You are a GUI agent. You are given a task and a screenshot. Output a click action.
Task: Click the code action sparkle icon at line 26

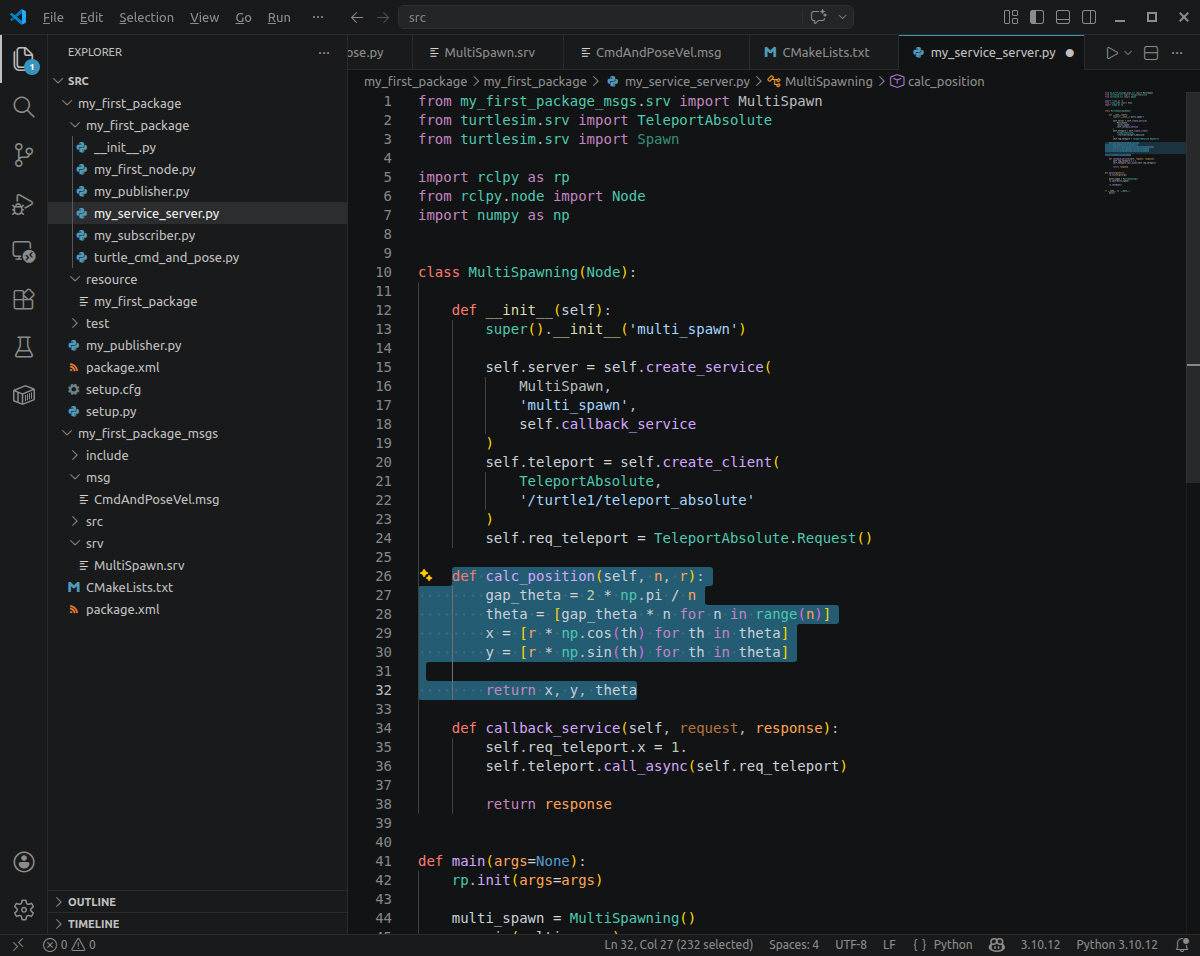426,575
